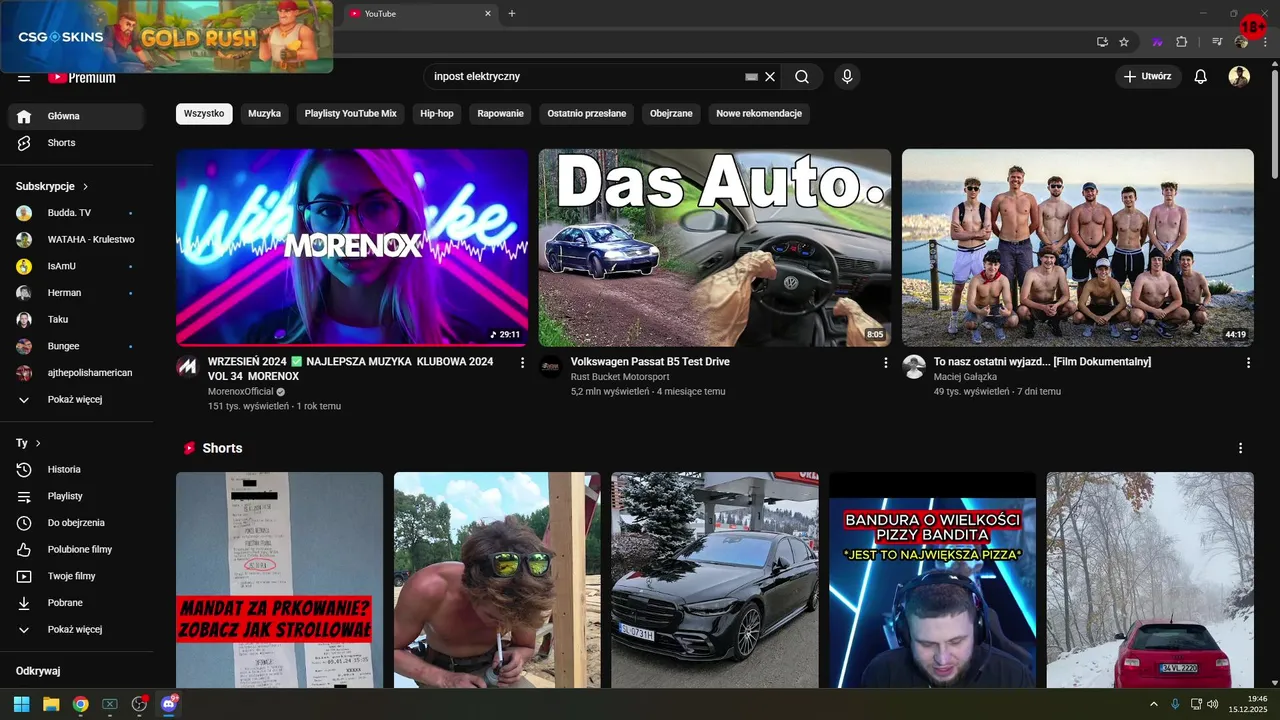Select the Ostatnio przesłane chip
Viewport: 1280px width, 720px height.
click(587, 114)
